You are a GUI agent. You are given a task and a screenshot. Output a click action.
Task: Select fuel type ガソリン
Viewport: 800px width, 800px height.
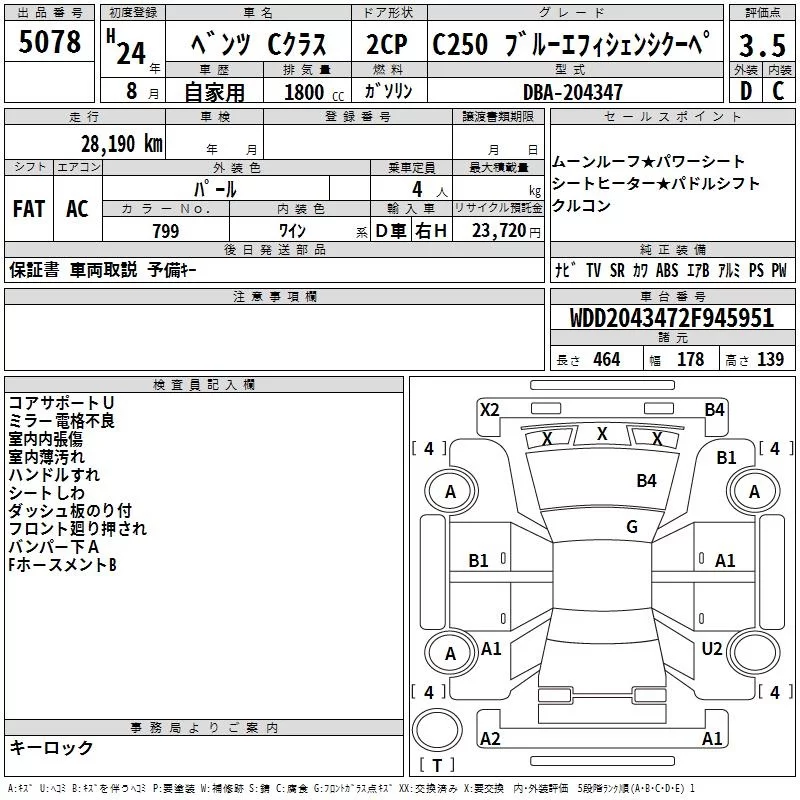(388, 91)
